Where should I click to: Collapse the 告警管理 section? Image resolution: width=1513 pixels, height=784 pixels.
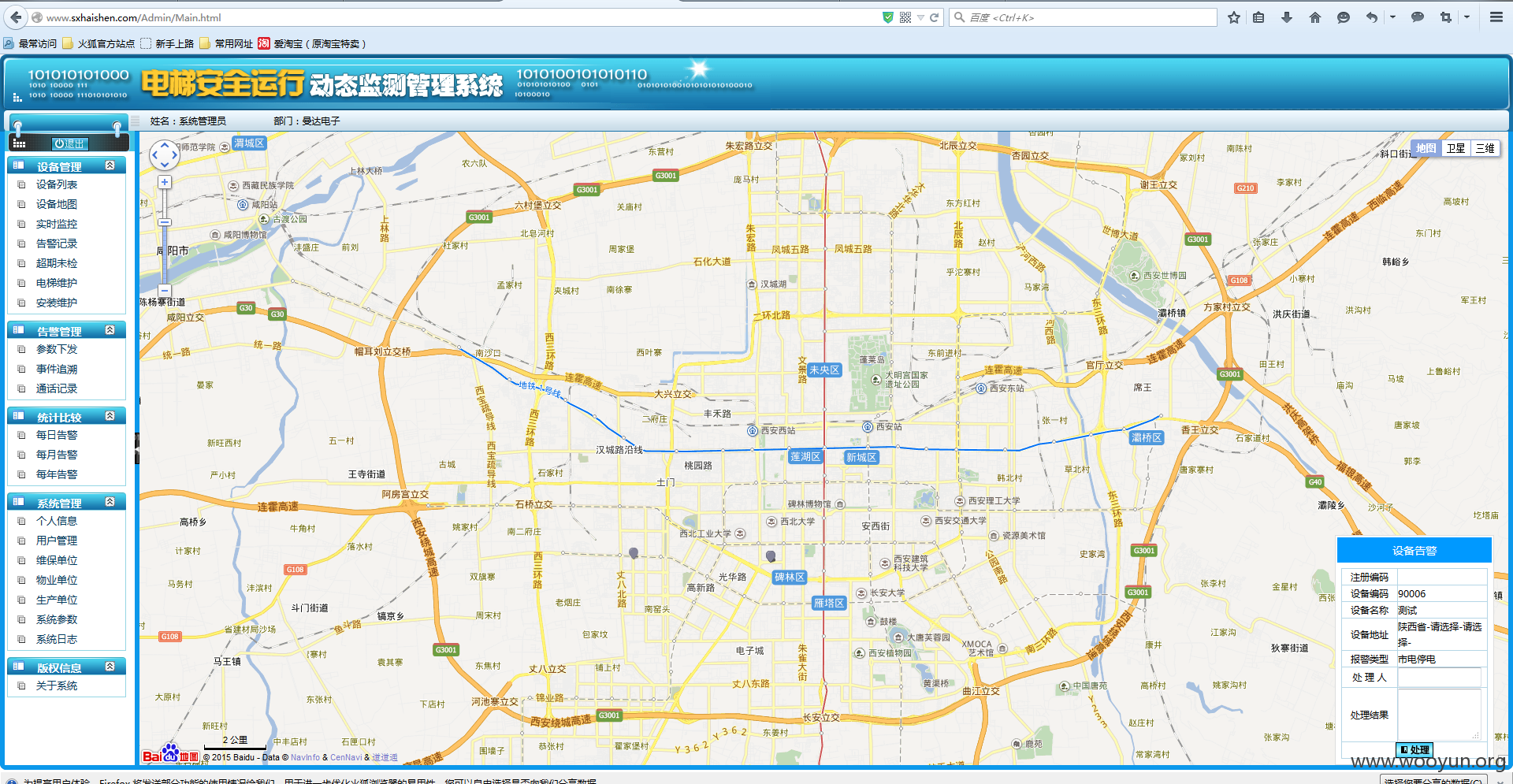coord(110,330)
